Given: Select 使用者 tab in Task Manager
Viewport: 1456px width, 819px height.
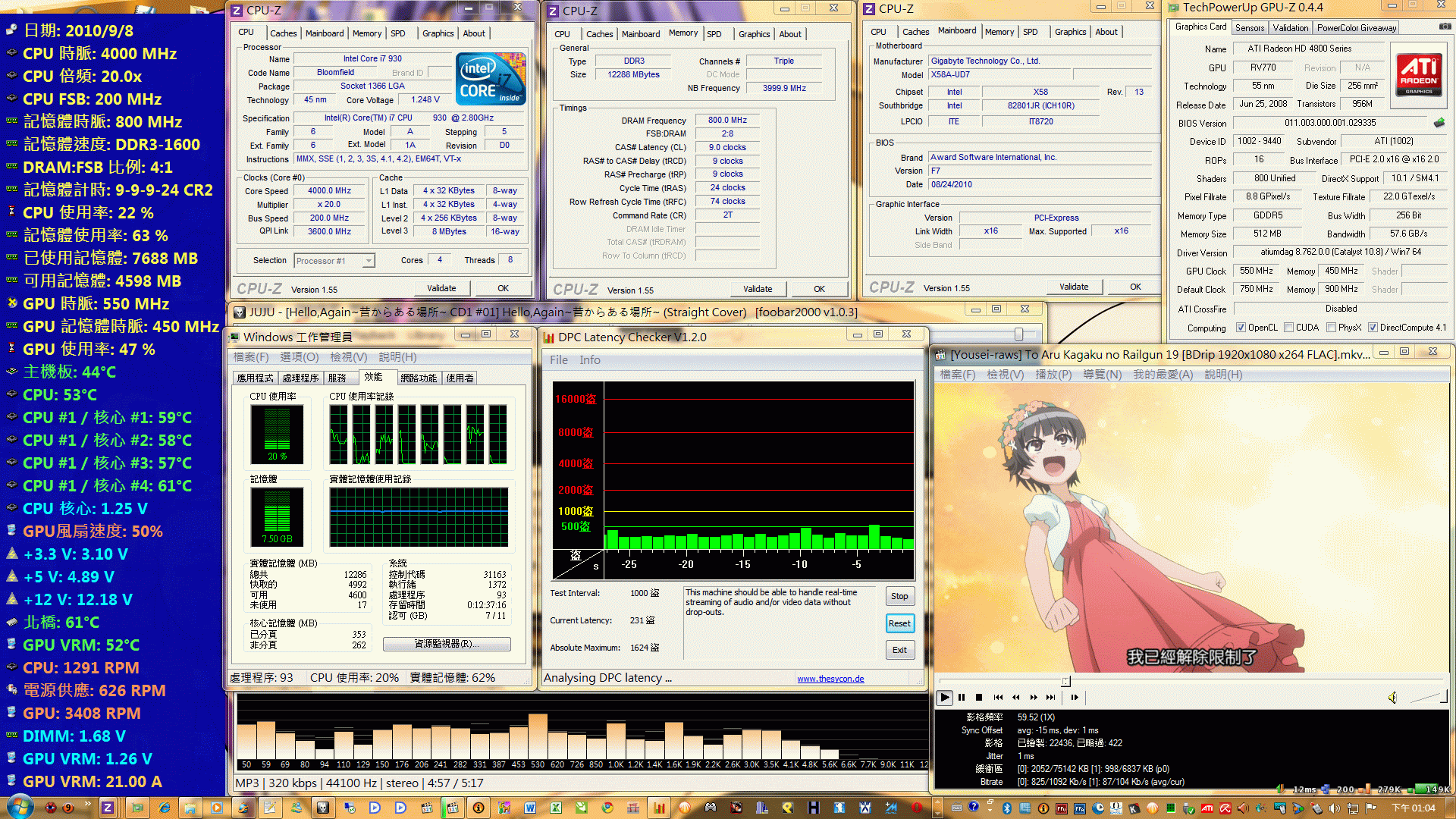Looking at the screenshot, I should pyautogui.click(x=460, y=378).
